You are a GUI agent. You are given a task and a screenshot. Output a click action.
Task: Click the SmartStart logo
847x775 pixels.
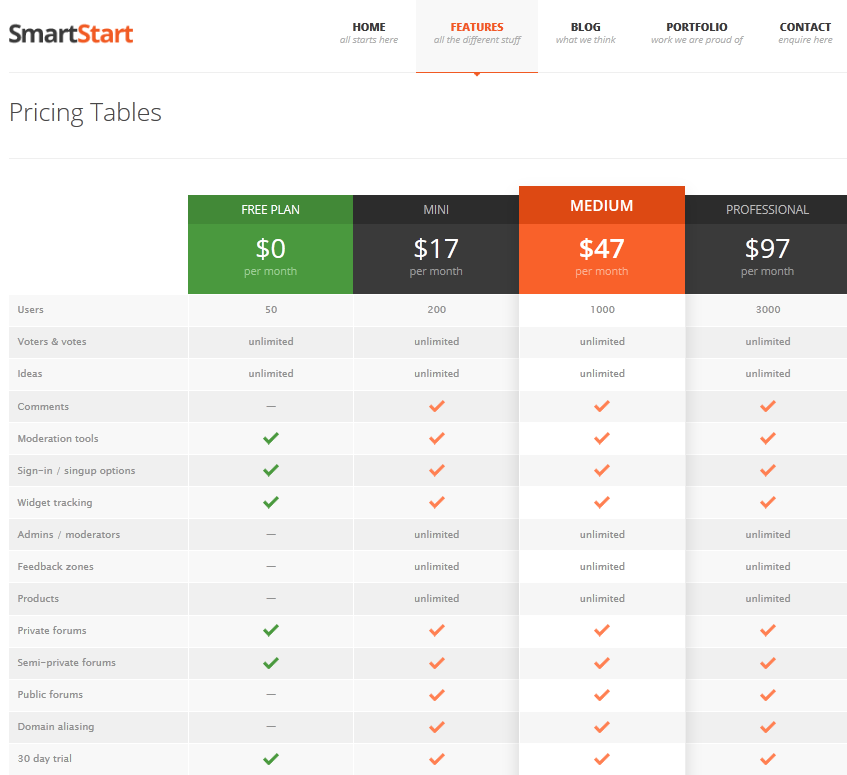tap(71, 34)
